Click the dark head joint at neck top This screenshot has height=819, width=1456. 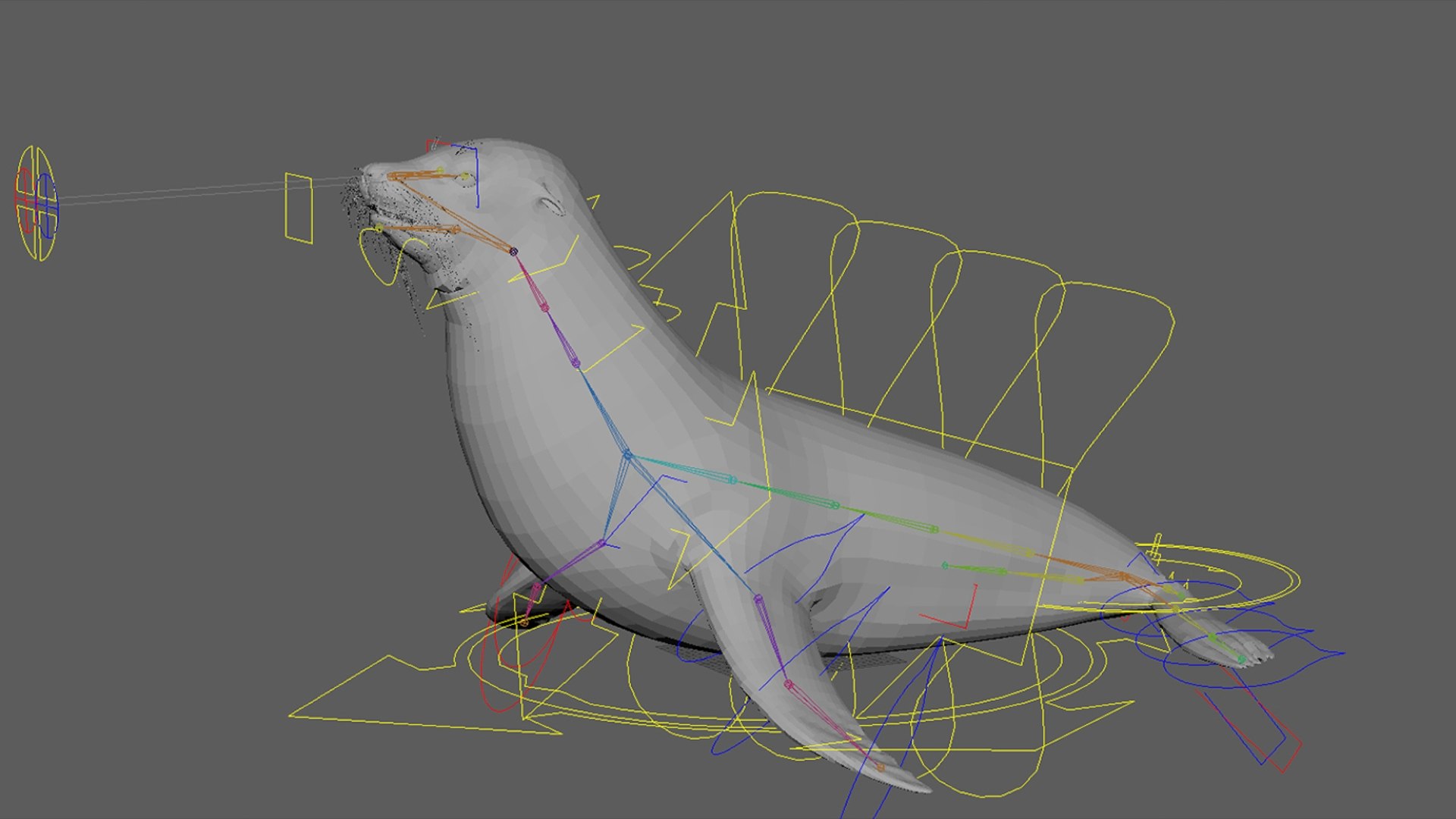(x=513, y=252)
